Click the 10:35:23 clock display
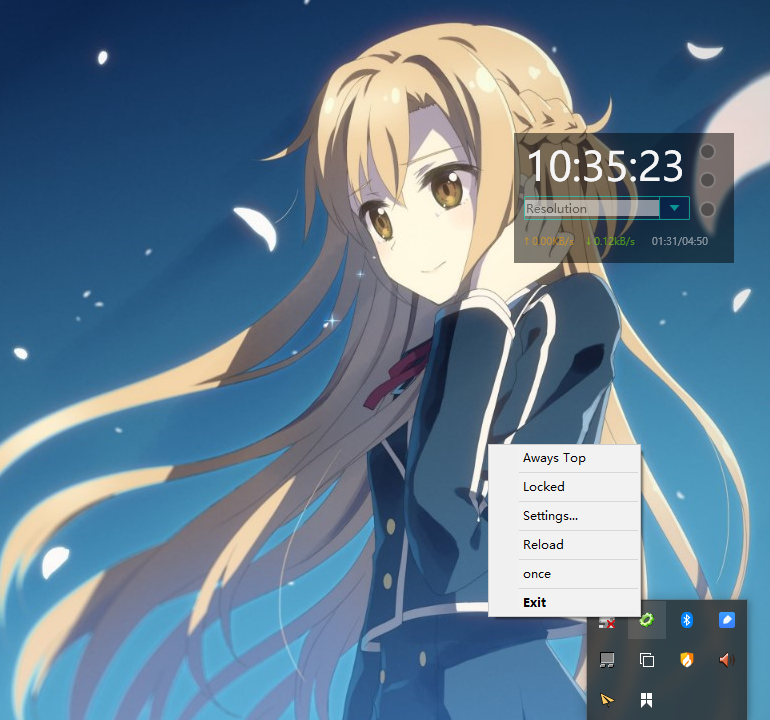Image resolution: width=770 pixels, height=720 pixels. tap(605, 166)
